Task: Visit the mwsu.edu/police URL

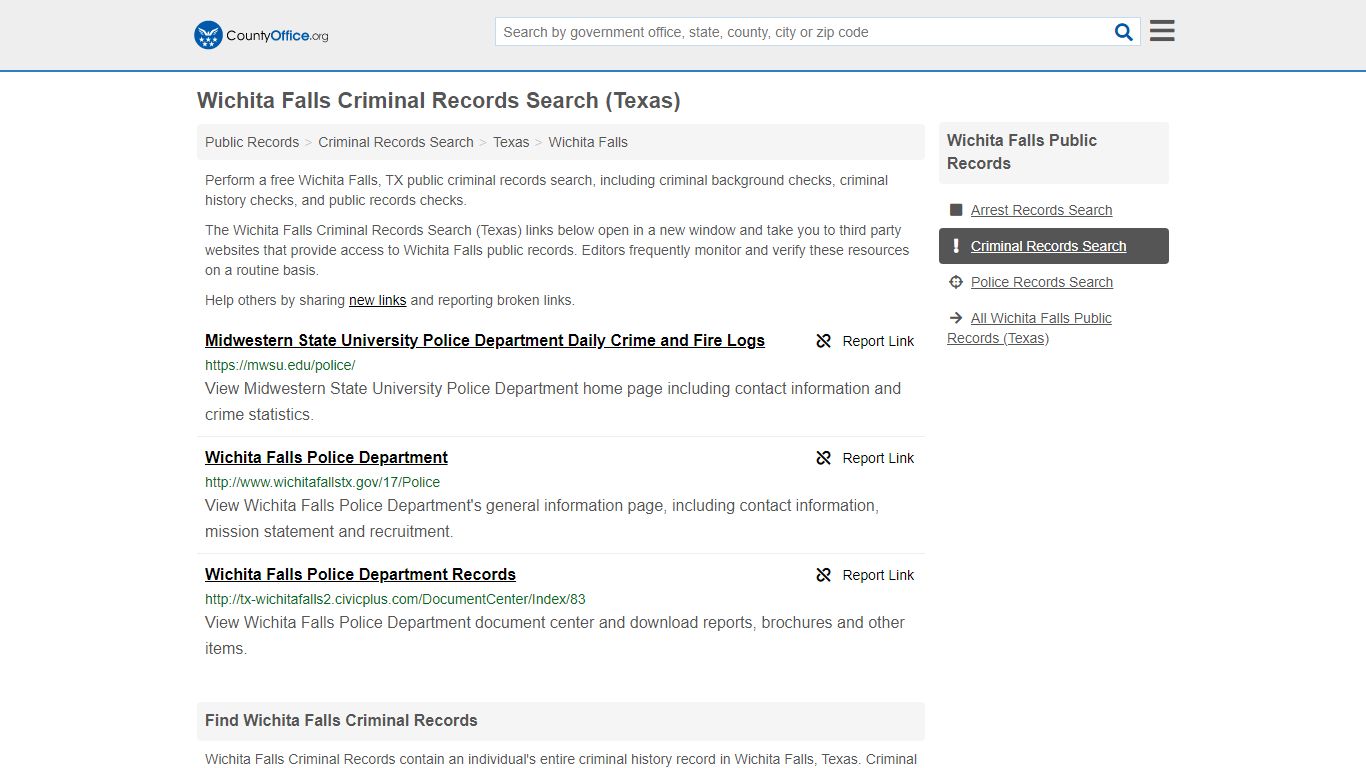Action: (x=280, y=365)
